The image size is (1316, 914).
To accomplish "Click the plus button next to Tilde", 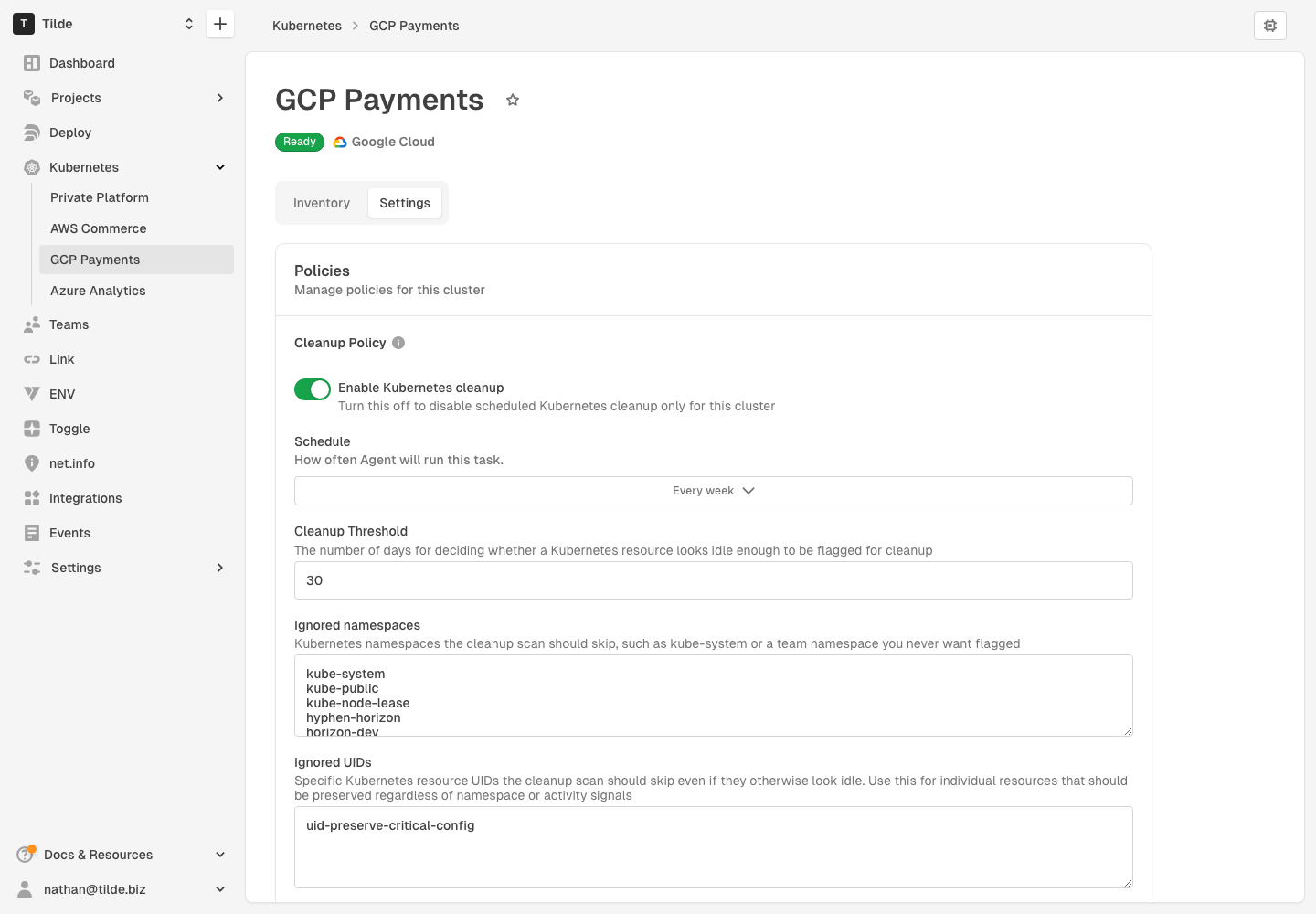I will 220,24.
